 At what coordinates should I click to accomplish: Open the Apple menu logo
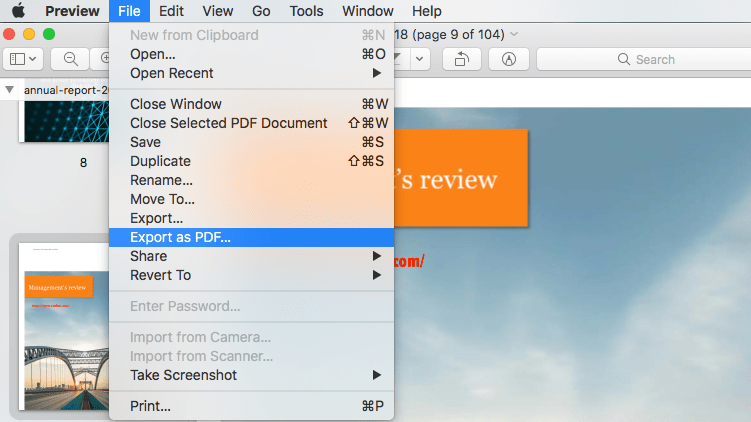tap(18, 11)
